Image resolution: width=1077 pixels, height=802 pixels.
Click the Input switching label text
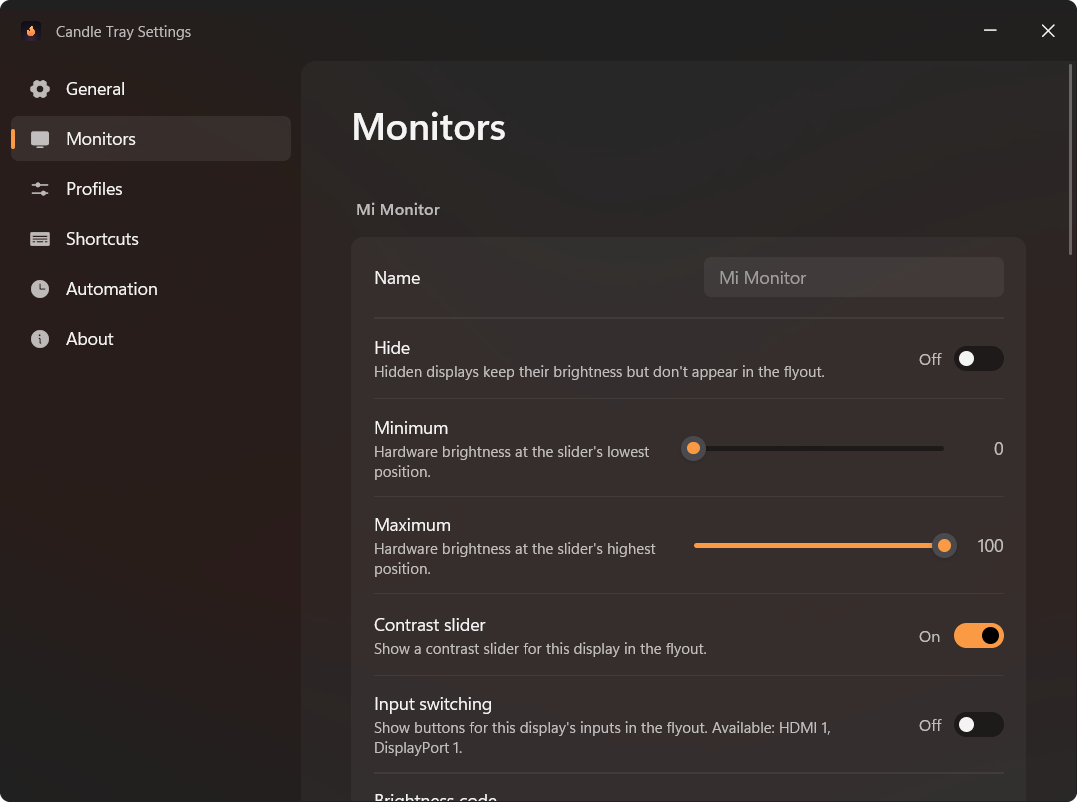coord(433,704)
